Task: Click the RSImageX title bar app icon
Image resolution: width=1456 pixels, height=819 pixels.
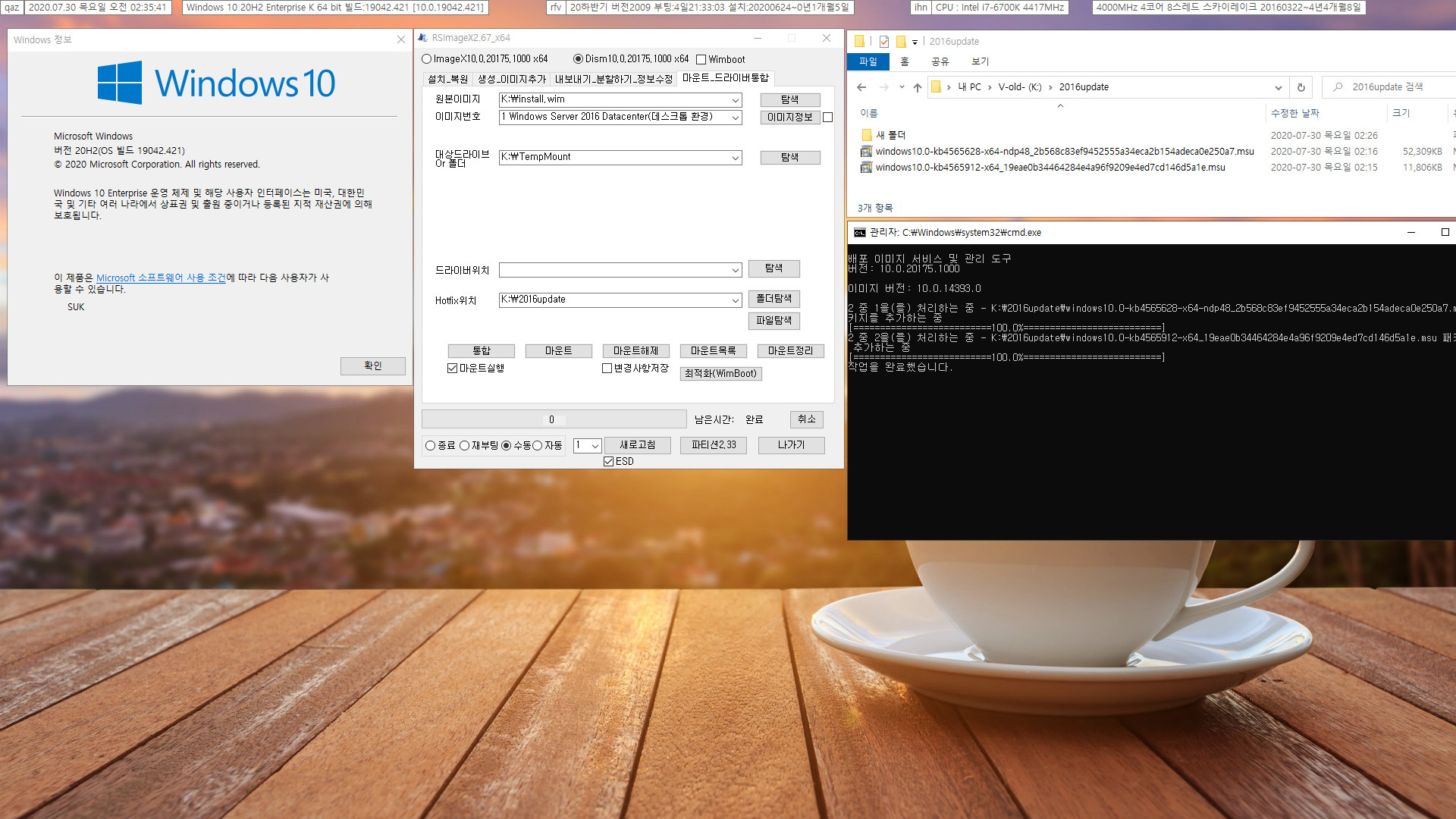Action: click(422, 37)
